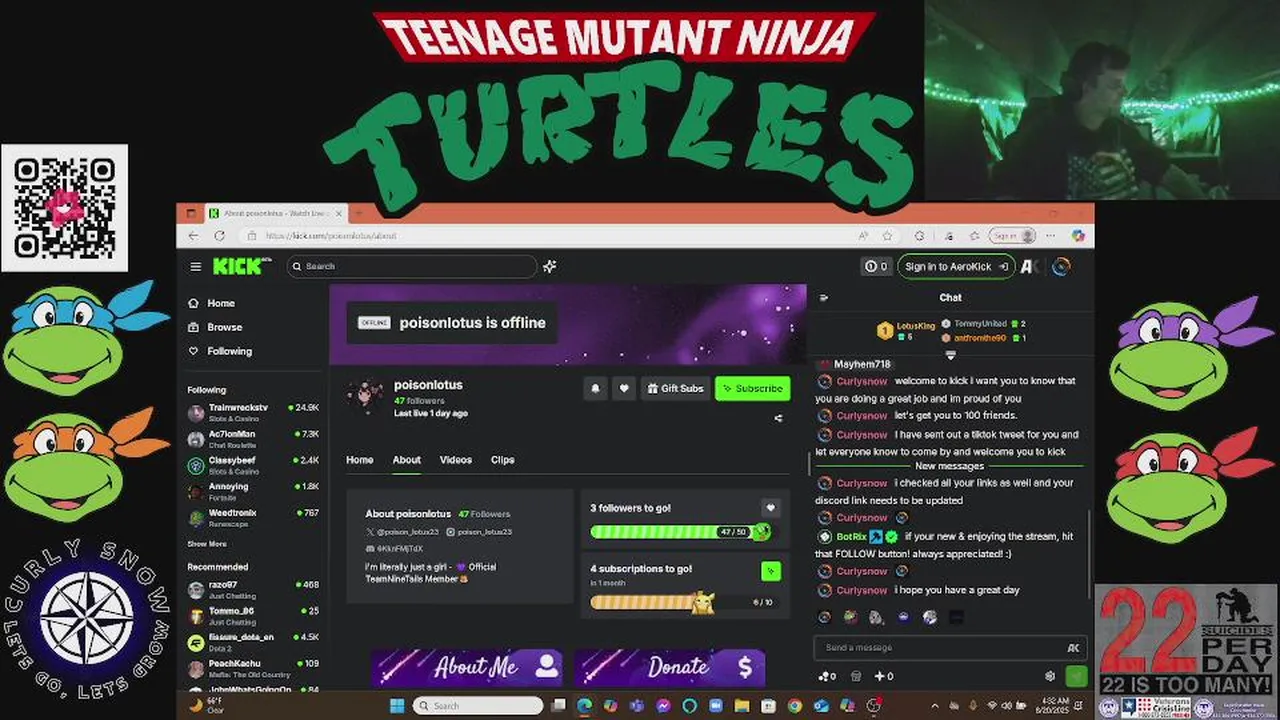The width and height of the screenshot is (1280, 720).
Task: Click the Send a message chat input
Action: (x=950, y=648)
